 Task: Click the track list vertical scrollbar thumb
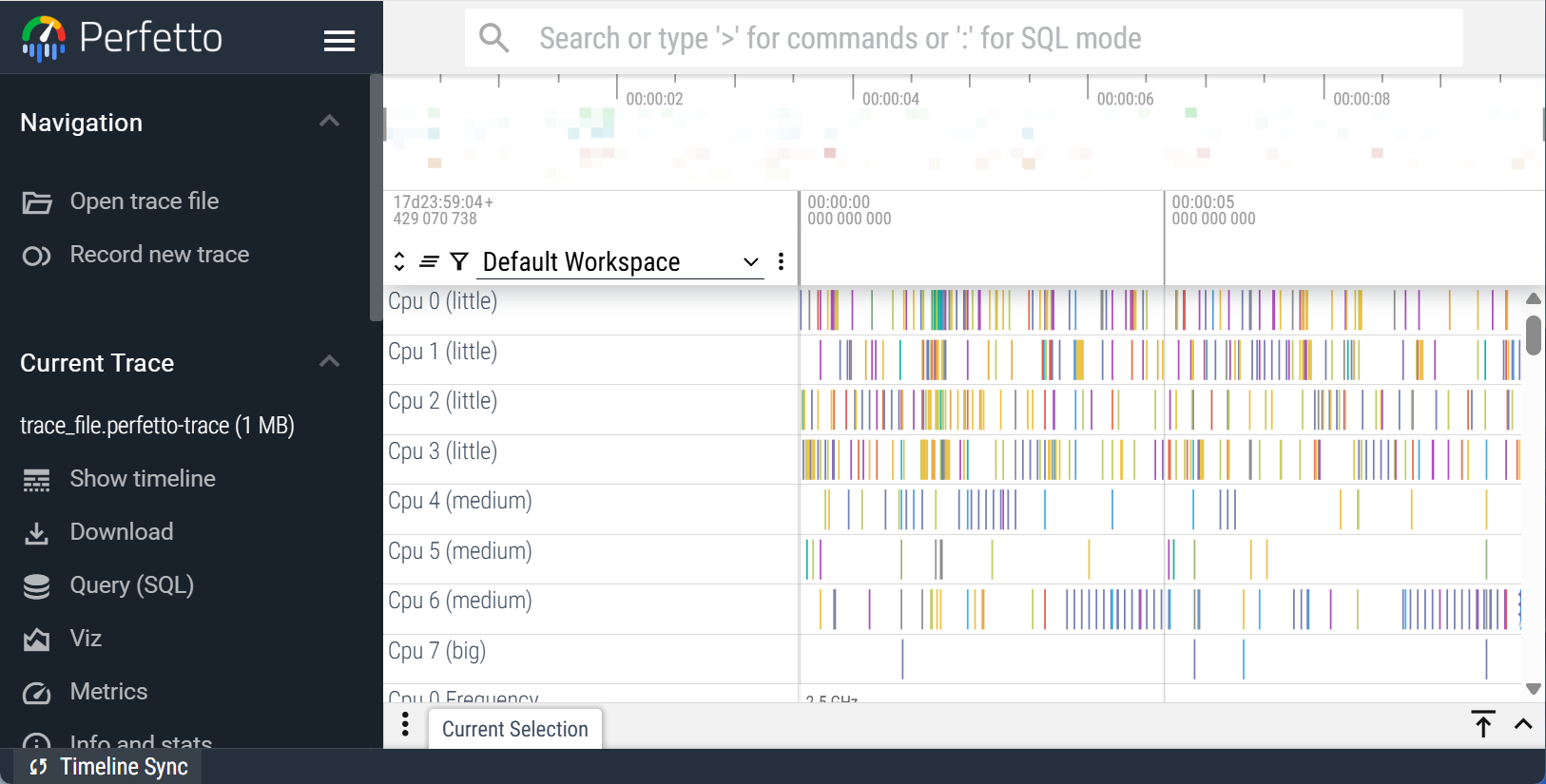tap(1533, 335)
